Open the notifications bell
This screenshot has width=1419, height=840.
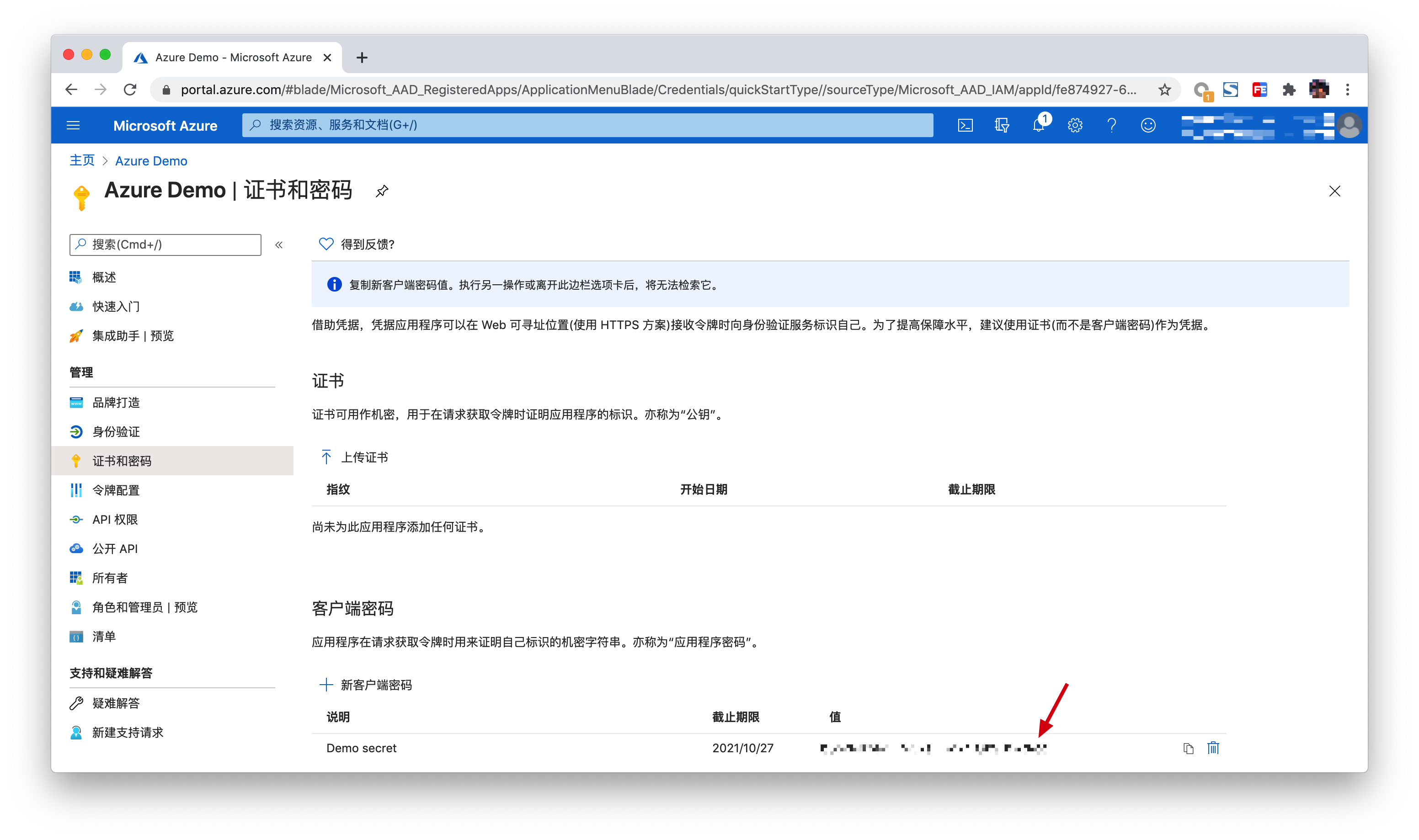(x=1039, y=125)
